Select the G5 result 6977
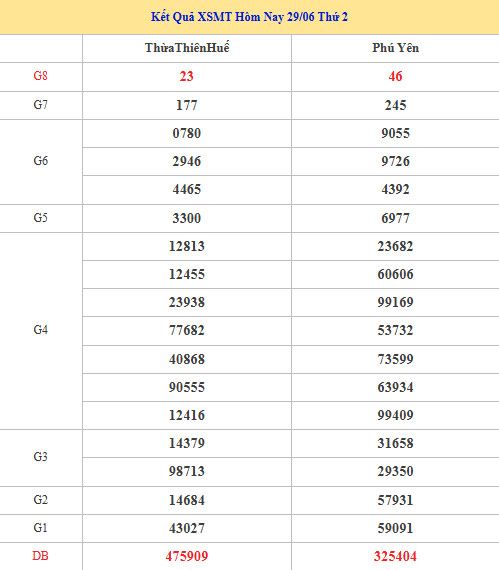This screenshot has width=499, height=570. tap(395, 218)
